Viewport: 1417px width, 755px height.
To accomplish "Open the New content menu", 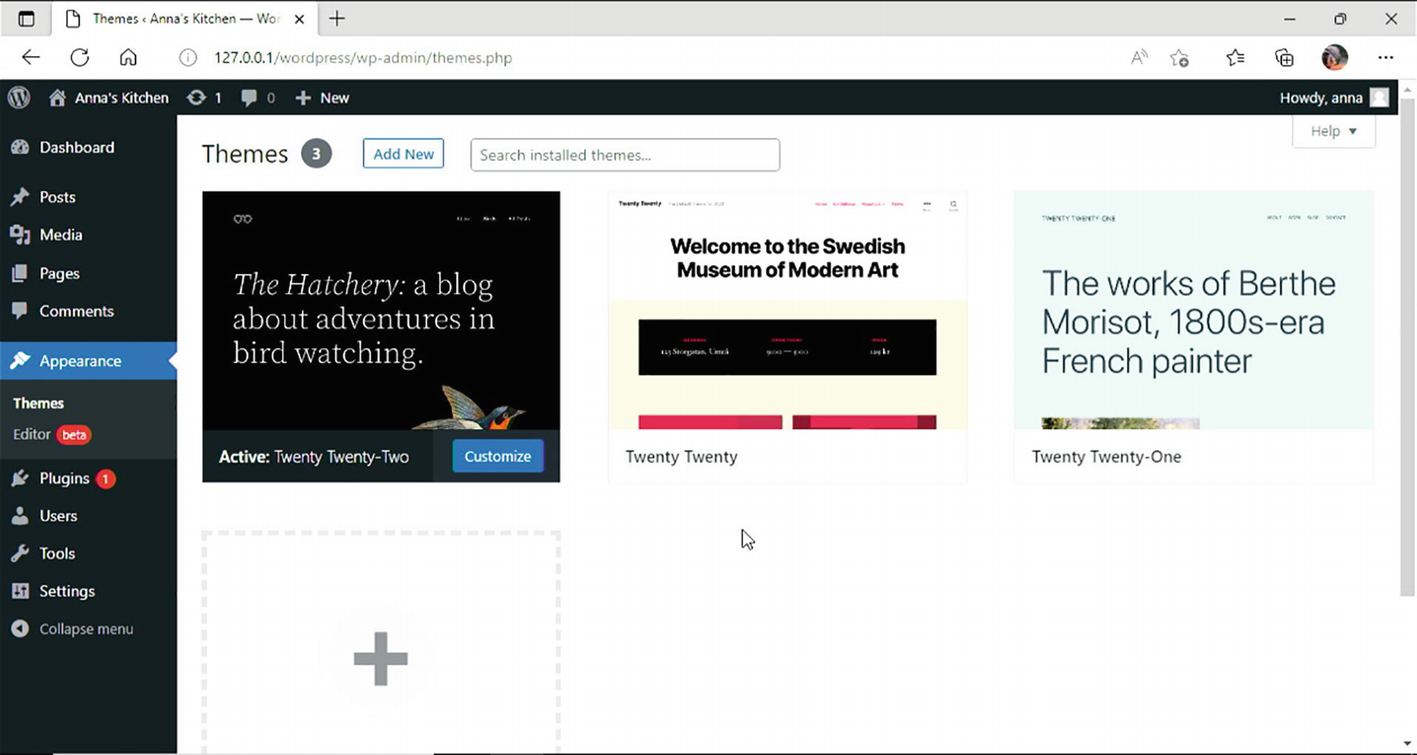I will pyautogui.click(x=323, y=97).
